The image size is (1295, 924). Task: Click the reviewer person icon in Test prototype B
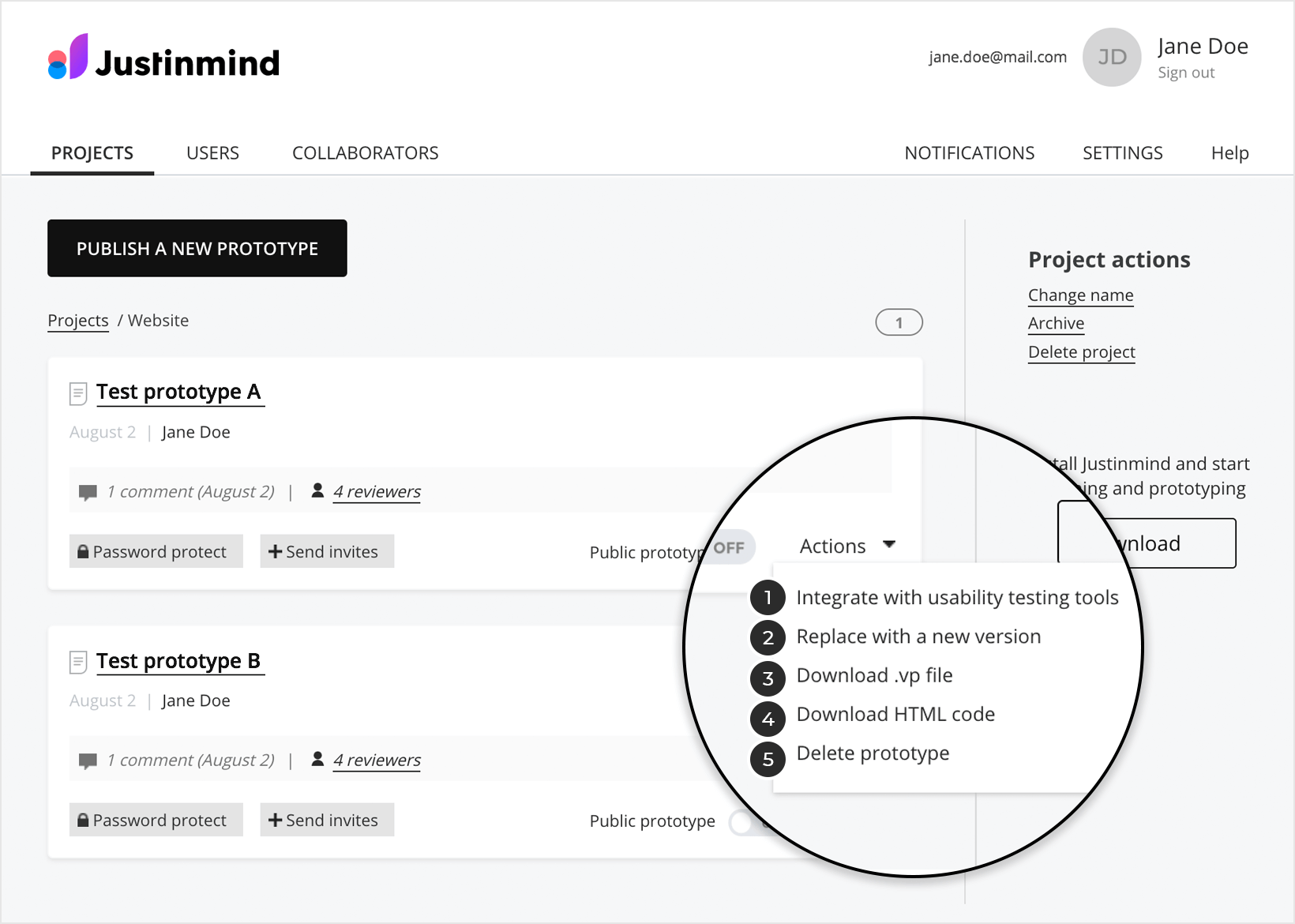point(317,759)
